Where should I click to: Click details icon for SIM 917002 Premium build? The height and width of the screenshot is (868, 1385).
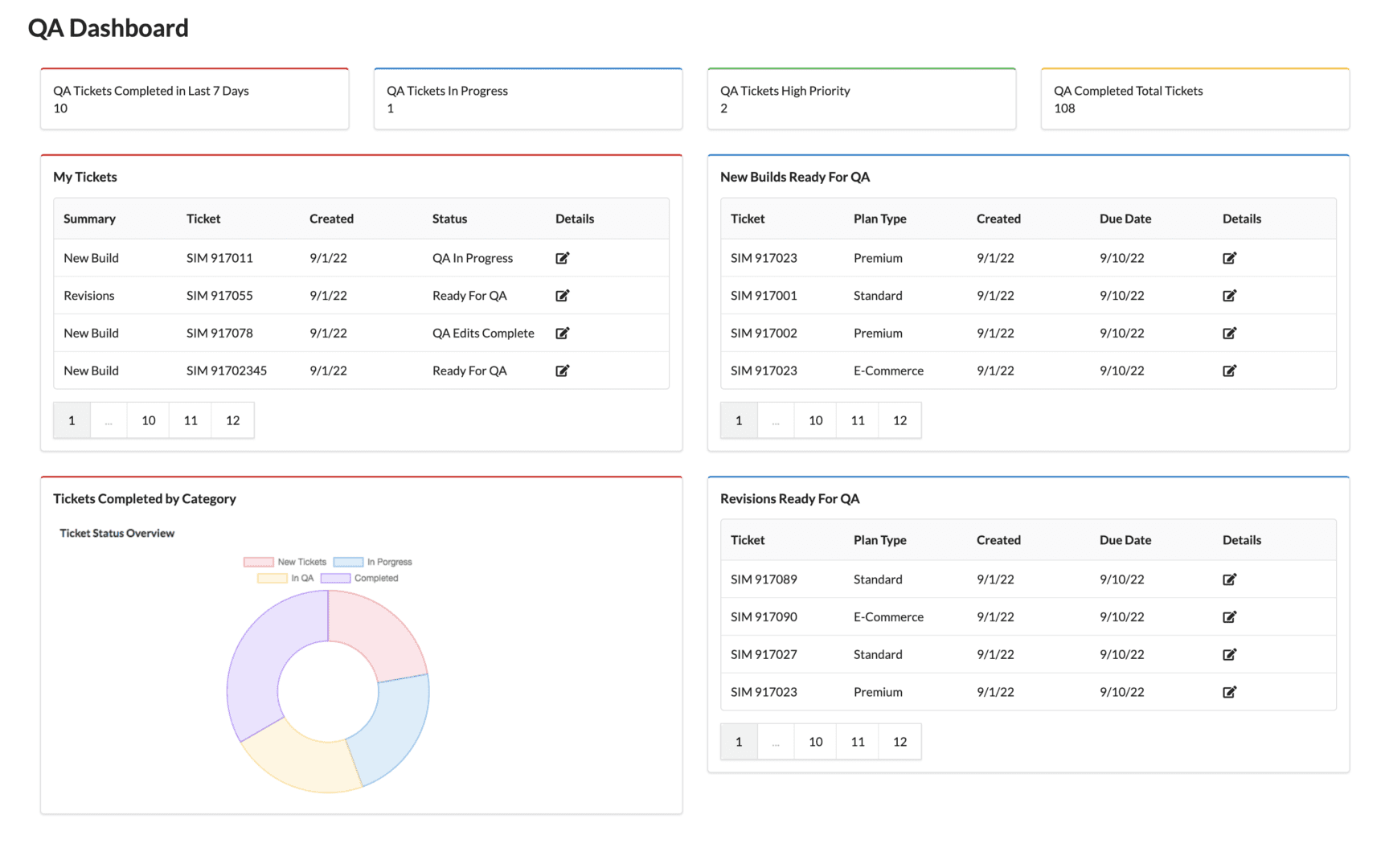coord(1229,333)
